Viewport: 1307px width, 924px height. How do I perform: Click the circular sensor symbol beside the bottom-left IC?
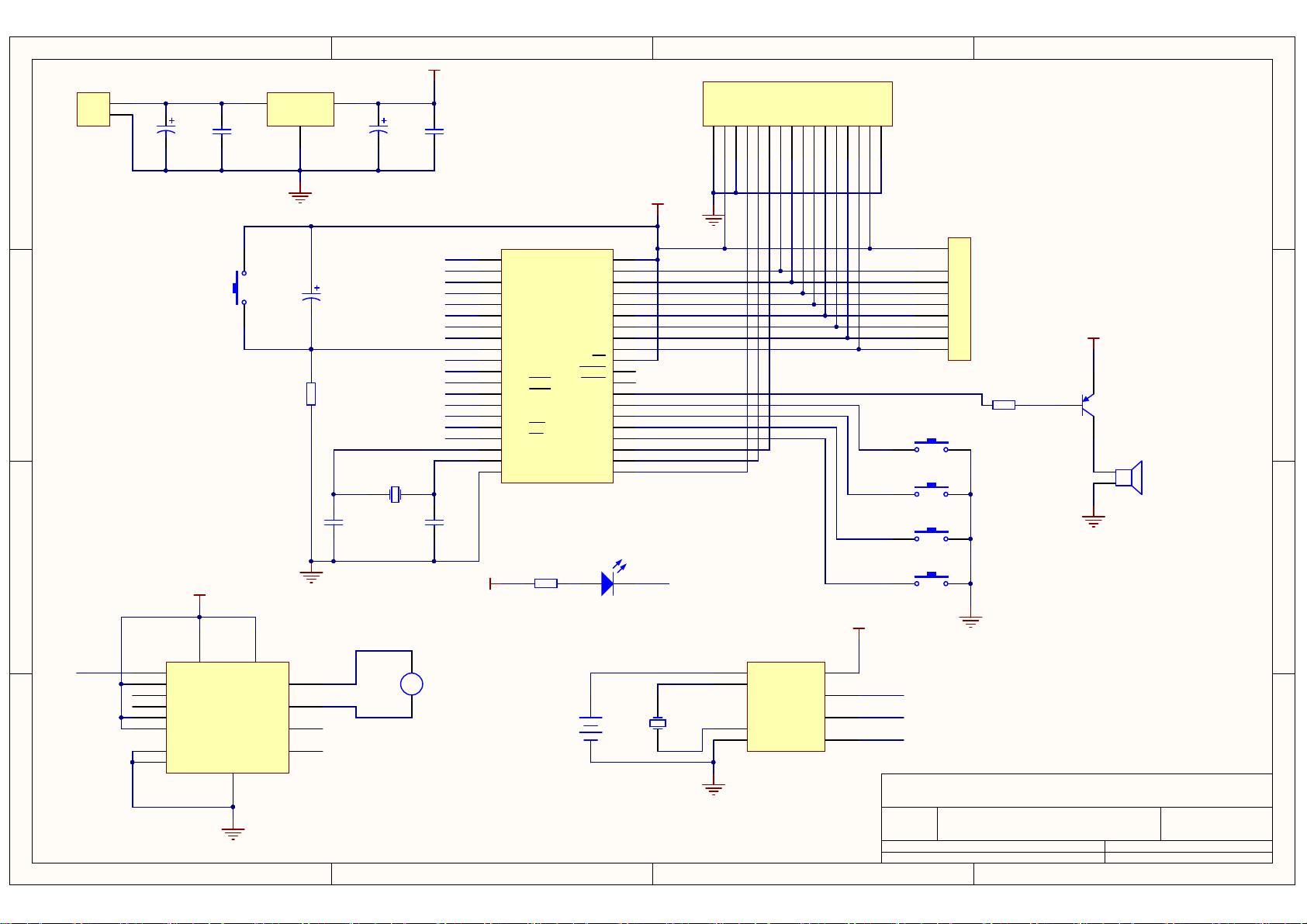click(x=412, y=684)
